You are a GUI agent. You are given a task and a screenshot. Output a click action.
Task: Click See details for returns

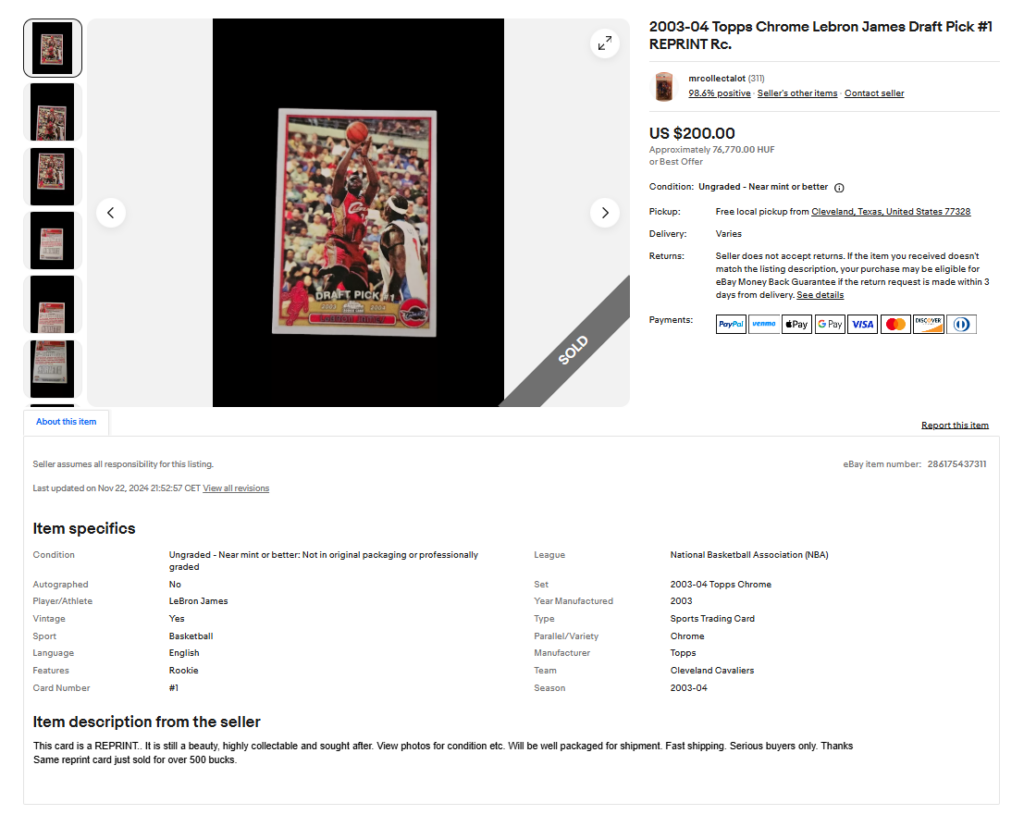tap(820, 295)
